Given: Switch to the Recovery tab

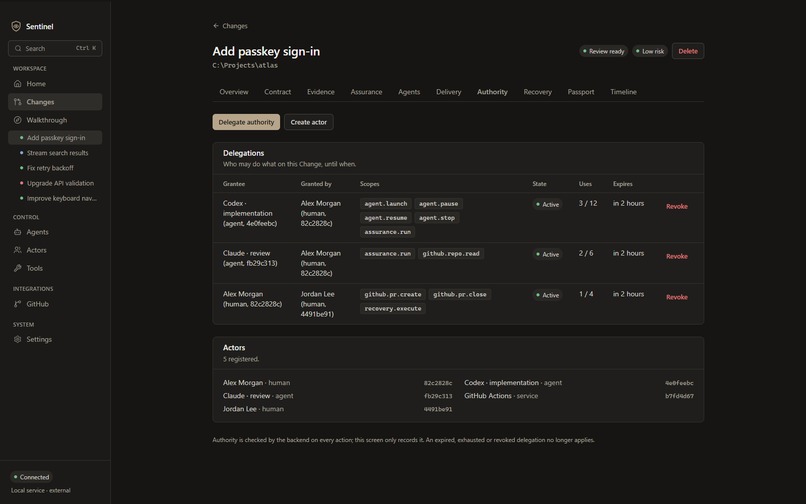Looking at the screenshot, I should point(538,92).
